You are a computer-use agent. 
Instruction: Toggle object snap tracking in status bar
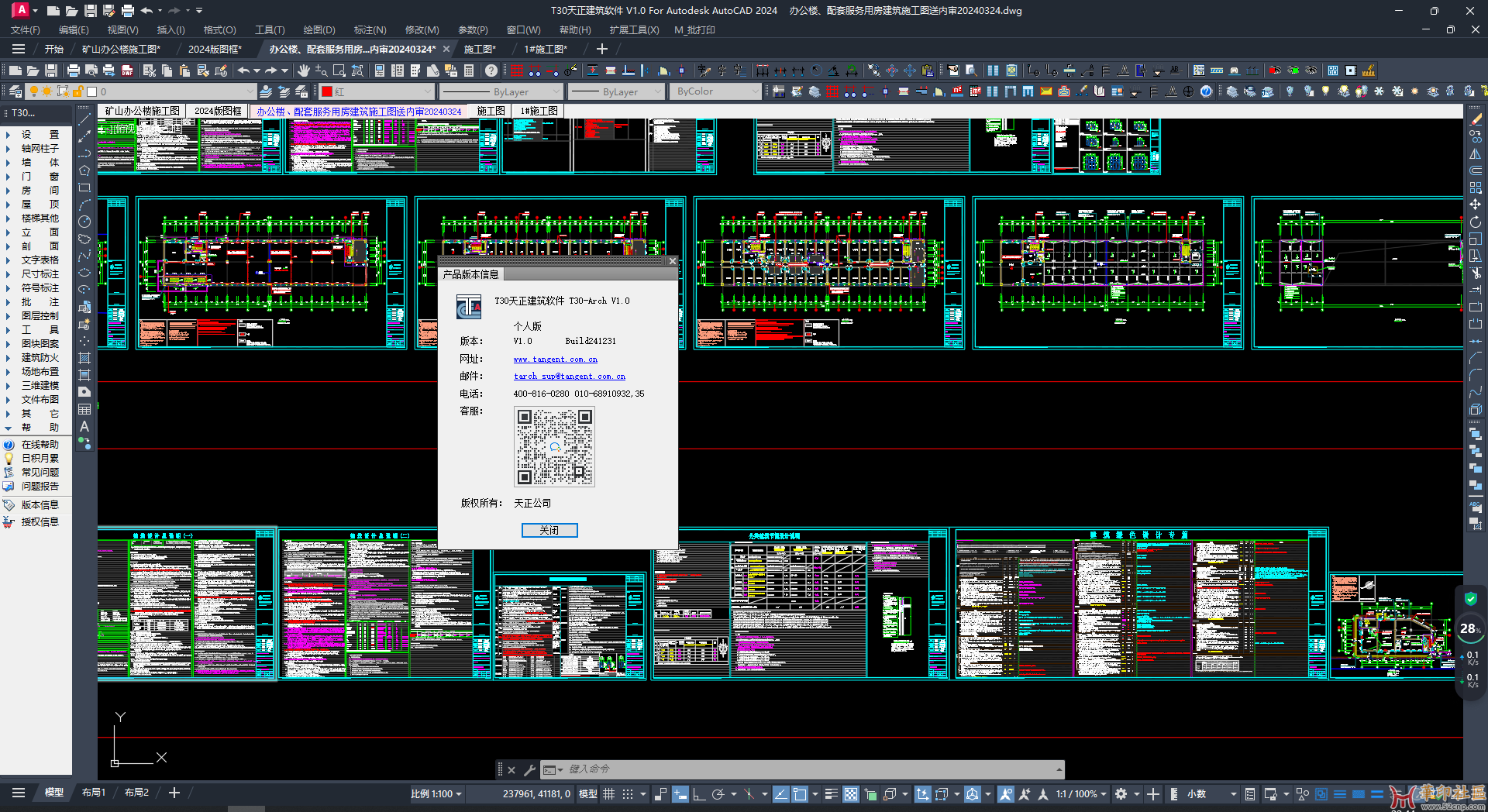pos(780,793)
